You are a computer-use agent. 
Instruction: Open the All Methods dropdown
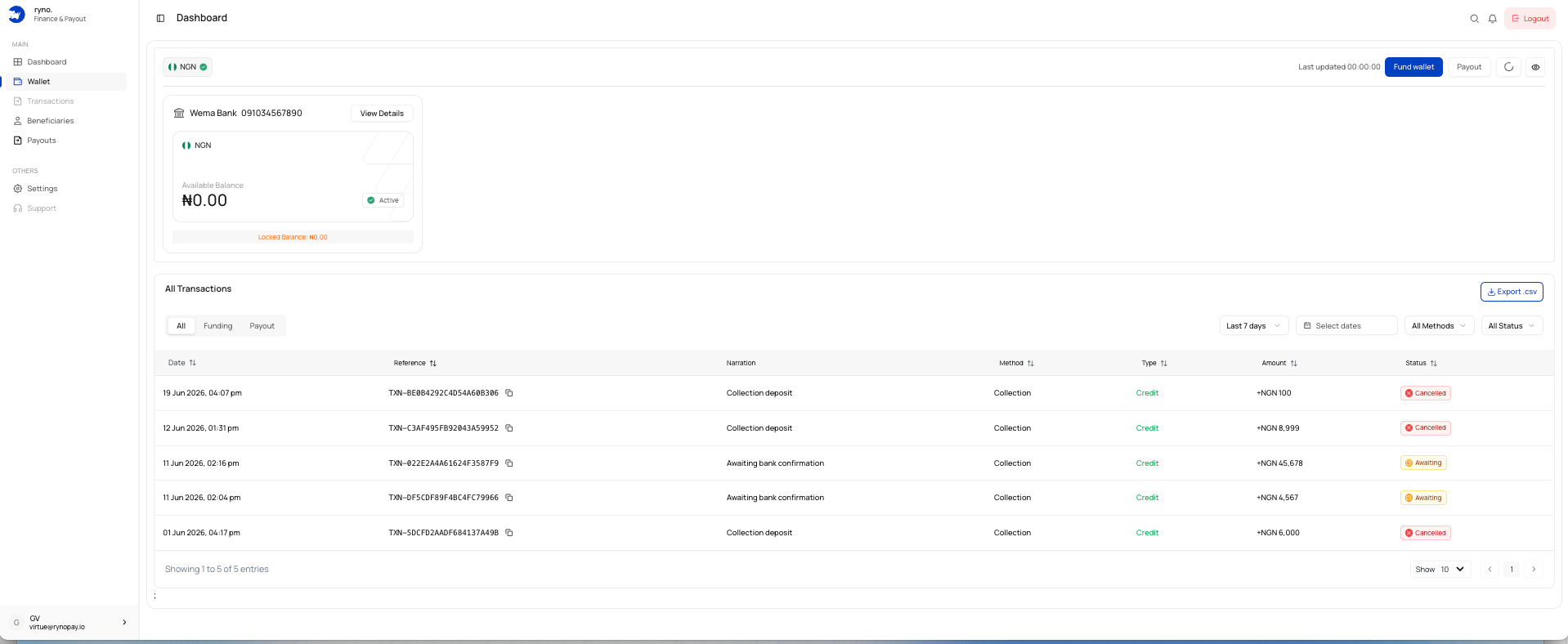tap(1440, 325)
